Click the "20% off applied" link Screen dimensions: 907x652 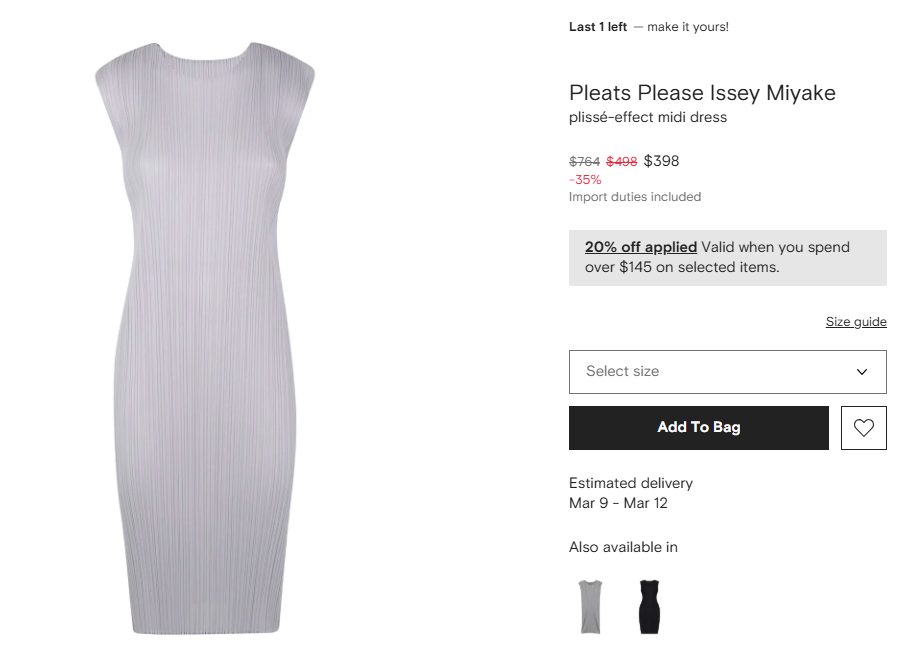(x=641, y=247)
